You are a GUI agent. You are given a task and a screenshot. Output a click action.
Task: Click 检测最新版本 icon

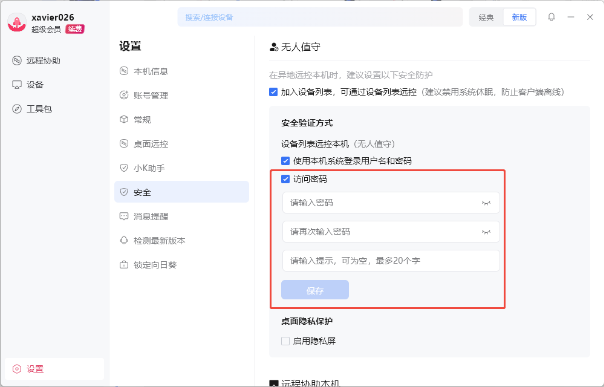coord(124,240)
